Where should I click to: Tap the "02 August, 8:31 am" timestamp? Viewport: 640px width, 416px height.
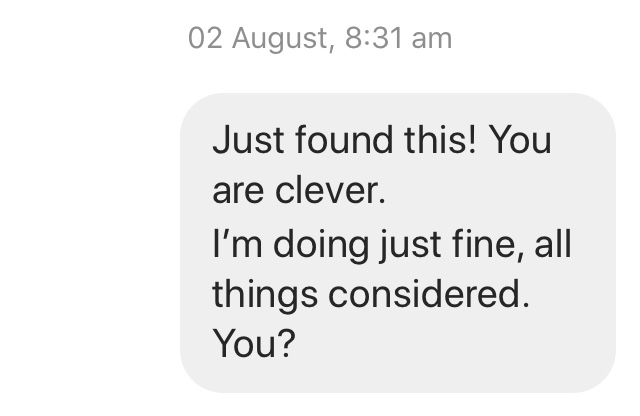pyautogui.click(x=320, y=39)
